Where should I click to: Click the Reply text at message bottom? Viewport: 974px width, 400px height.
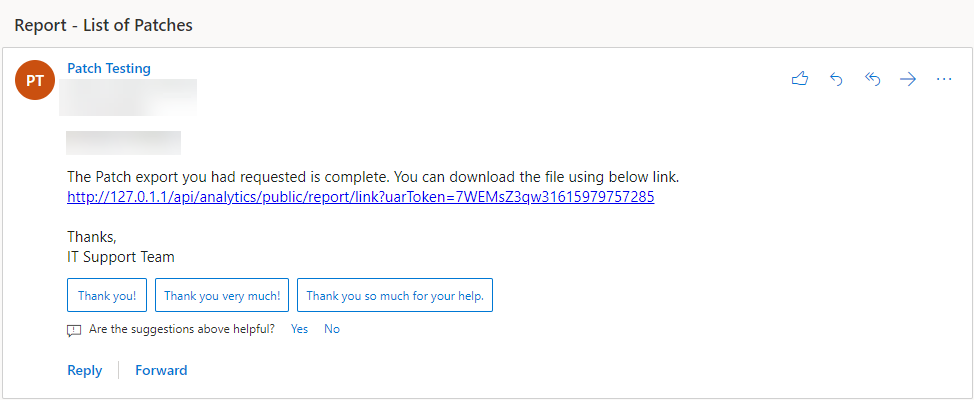point(84,371)
